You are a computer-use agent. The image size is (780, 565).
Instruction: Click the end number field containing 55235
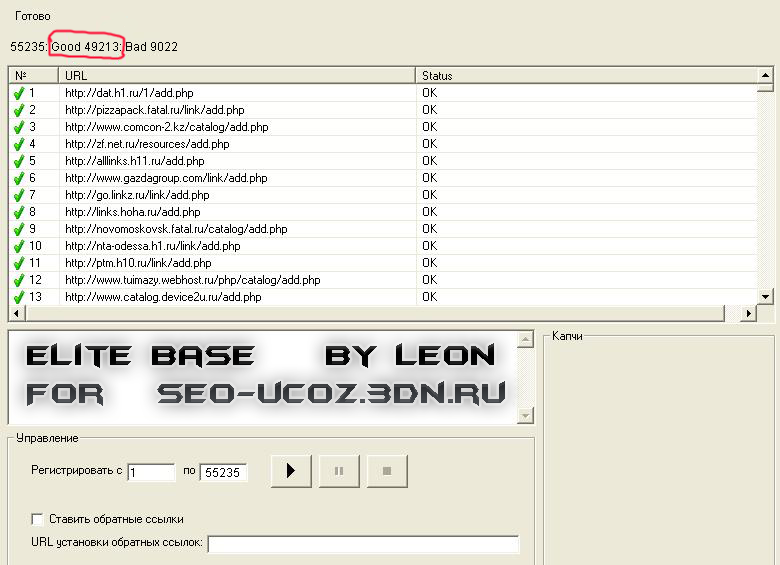(223, 472)
